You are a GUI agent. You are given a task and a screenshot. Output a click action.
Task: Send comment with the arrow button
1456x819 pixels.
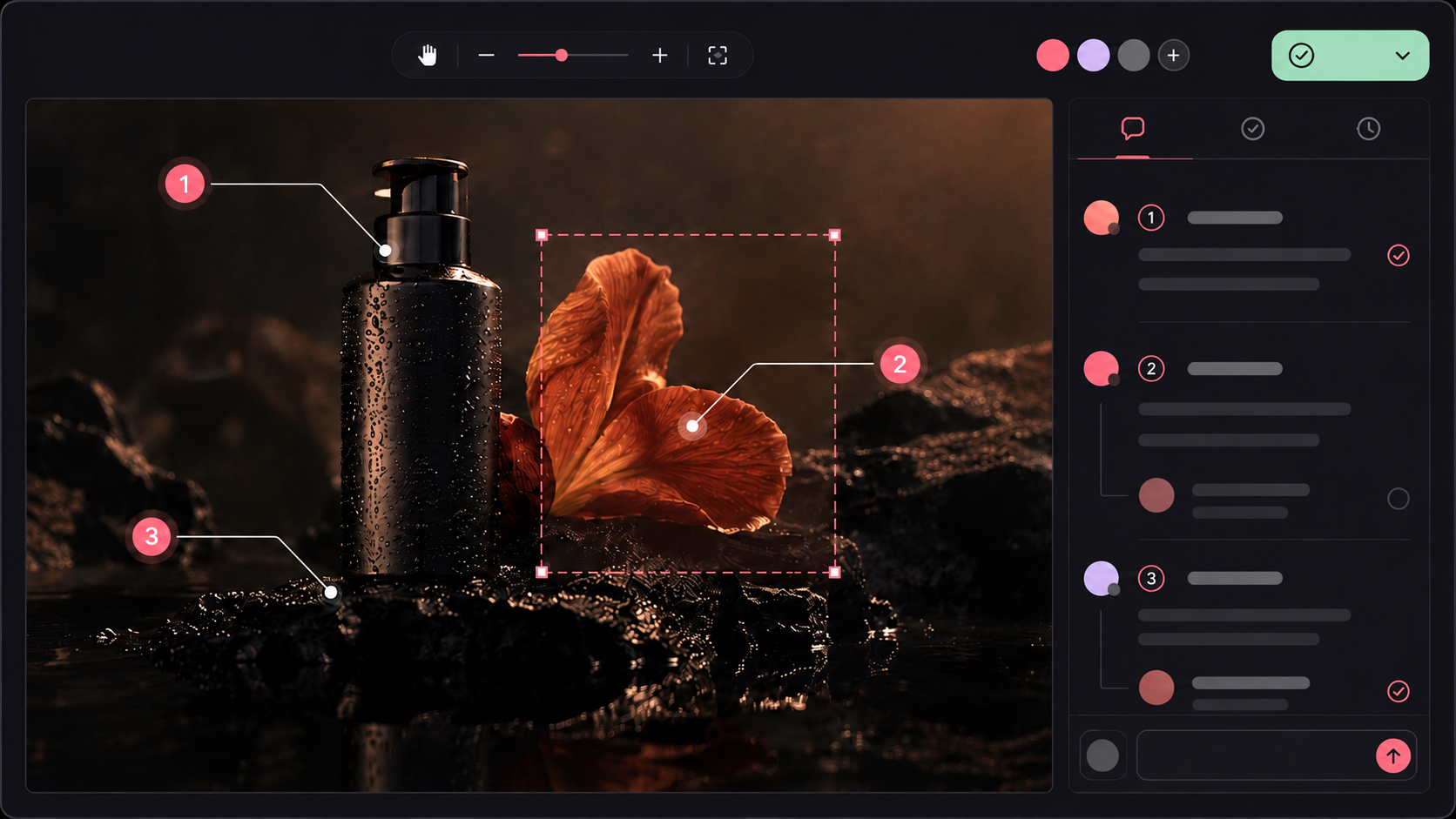click(x=1393, y=755)
